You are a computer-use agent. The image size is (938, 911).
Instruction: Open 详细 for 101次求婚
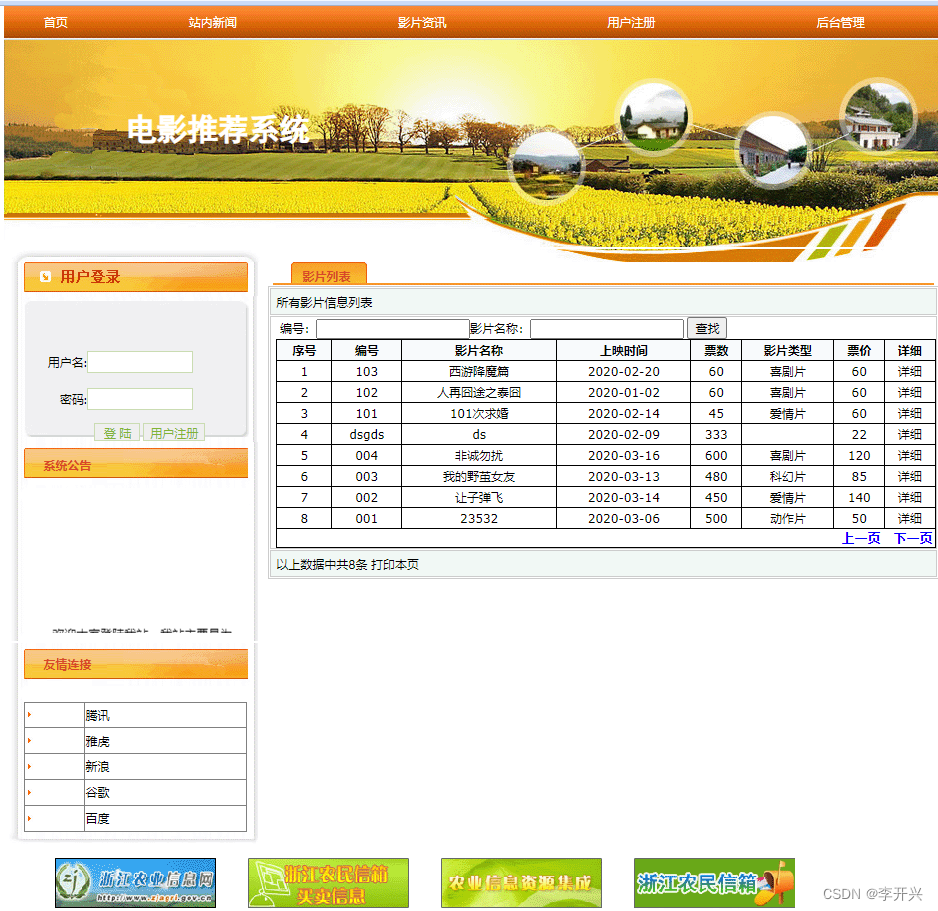pyautogui.click(x=909, y=413)
